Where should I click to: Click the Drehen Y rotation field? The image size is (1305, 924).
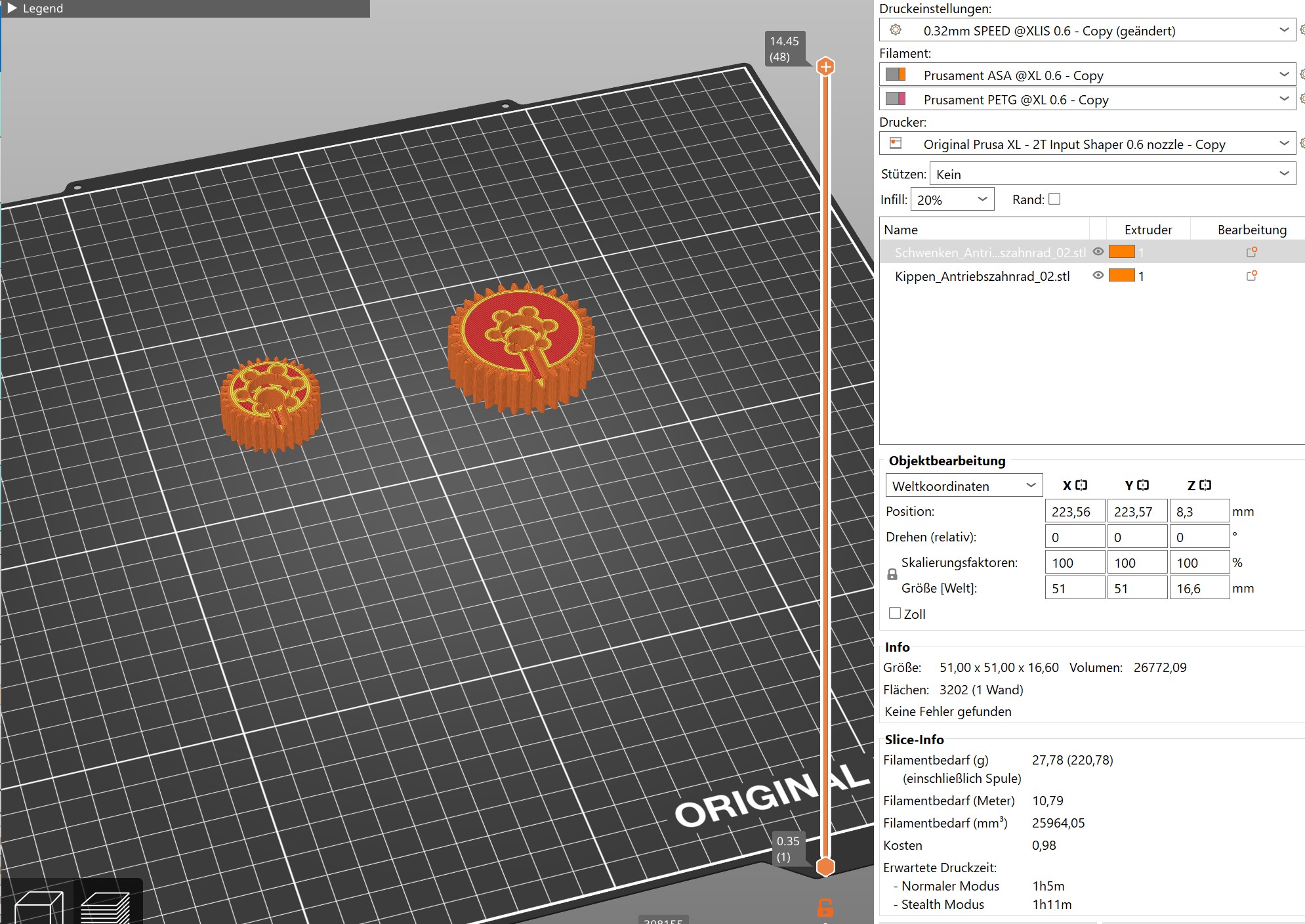click(1137, 537)
